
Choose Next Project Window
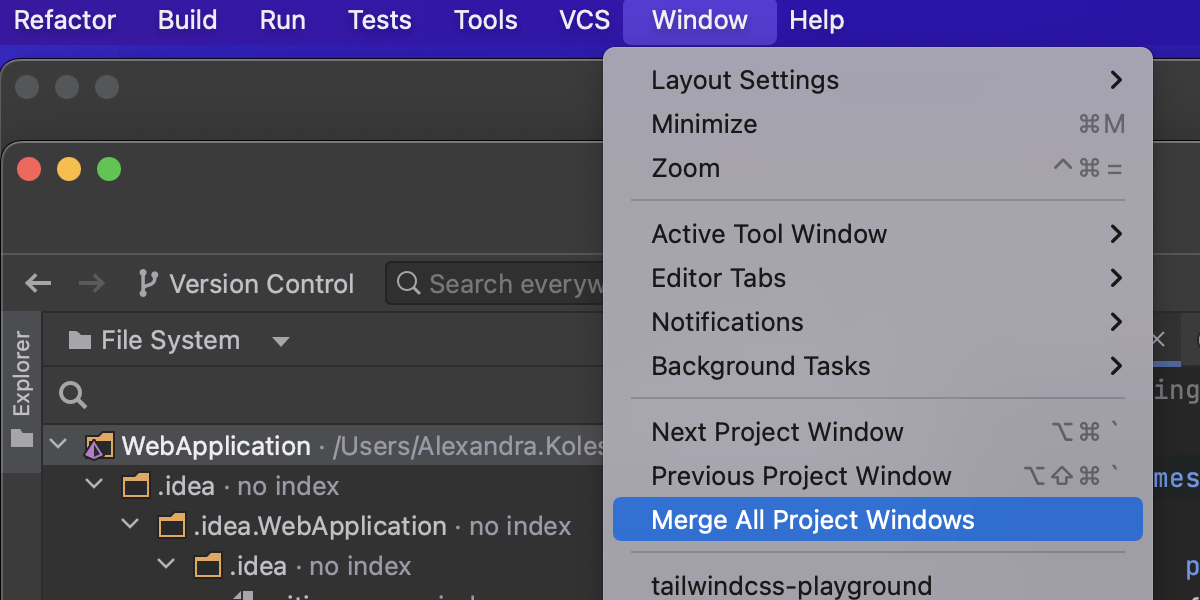[777, 432]
